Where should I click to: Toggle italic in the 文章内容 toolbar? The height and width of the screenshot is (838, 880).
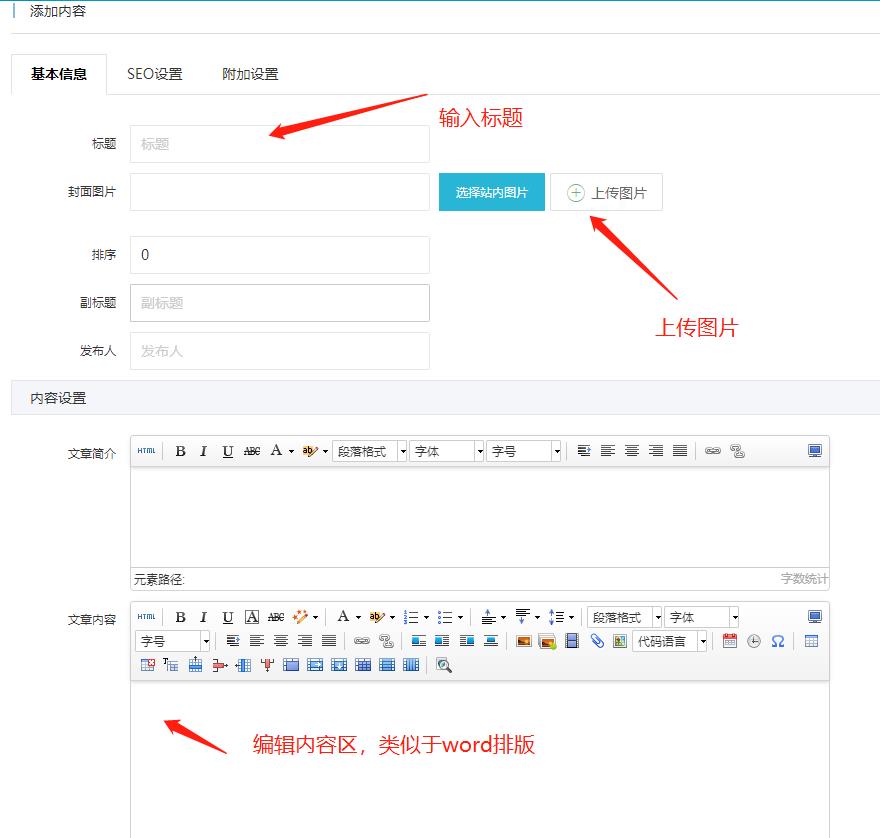pyautogui.click(x=203, y=617)
